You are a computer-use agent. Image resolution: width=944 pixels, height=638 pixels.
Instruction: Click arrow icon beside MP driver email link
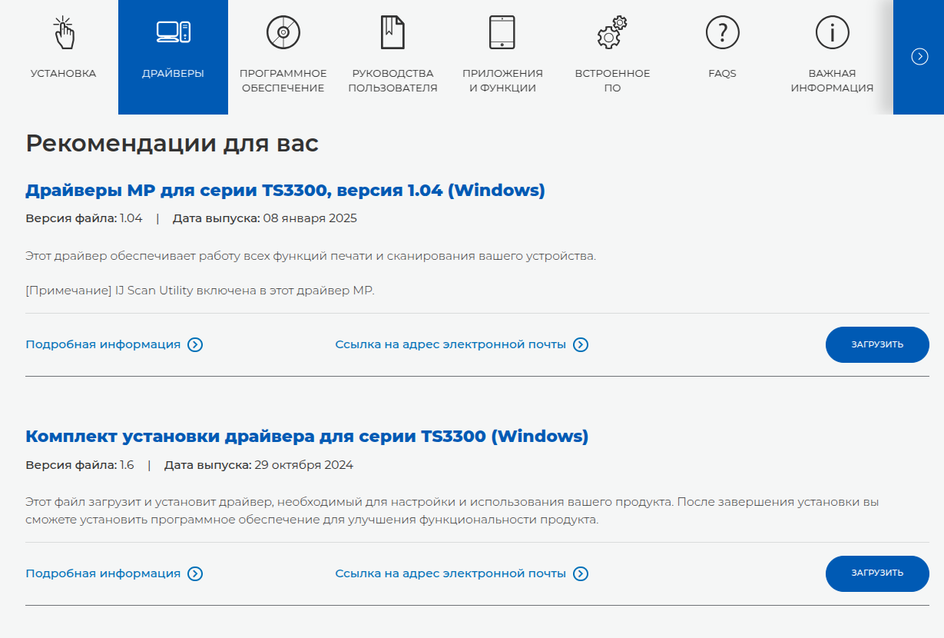click(580, 345)
